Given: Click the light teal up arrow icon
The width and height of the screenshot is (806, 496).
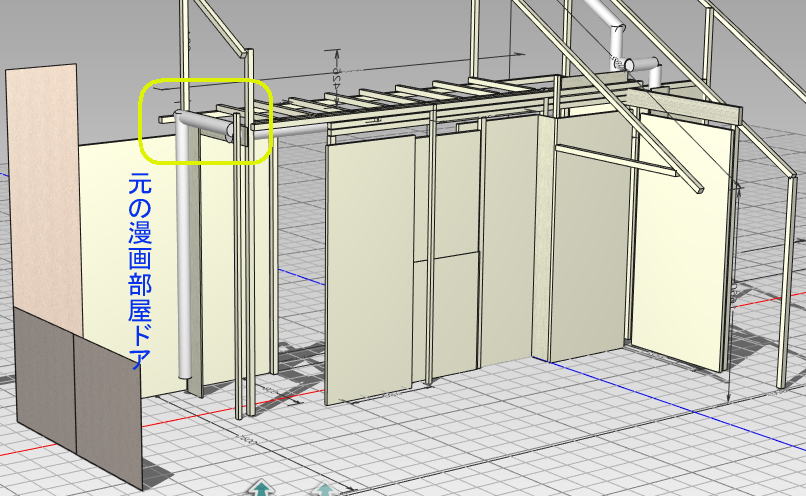Looking at the screenshot, I should tap(323, 489).
